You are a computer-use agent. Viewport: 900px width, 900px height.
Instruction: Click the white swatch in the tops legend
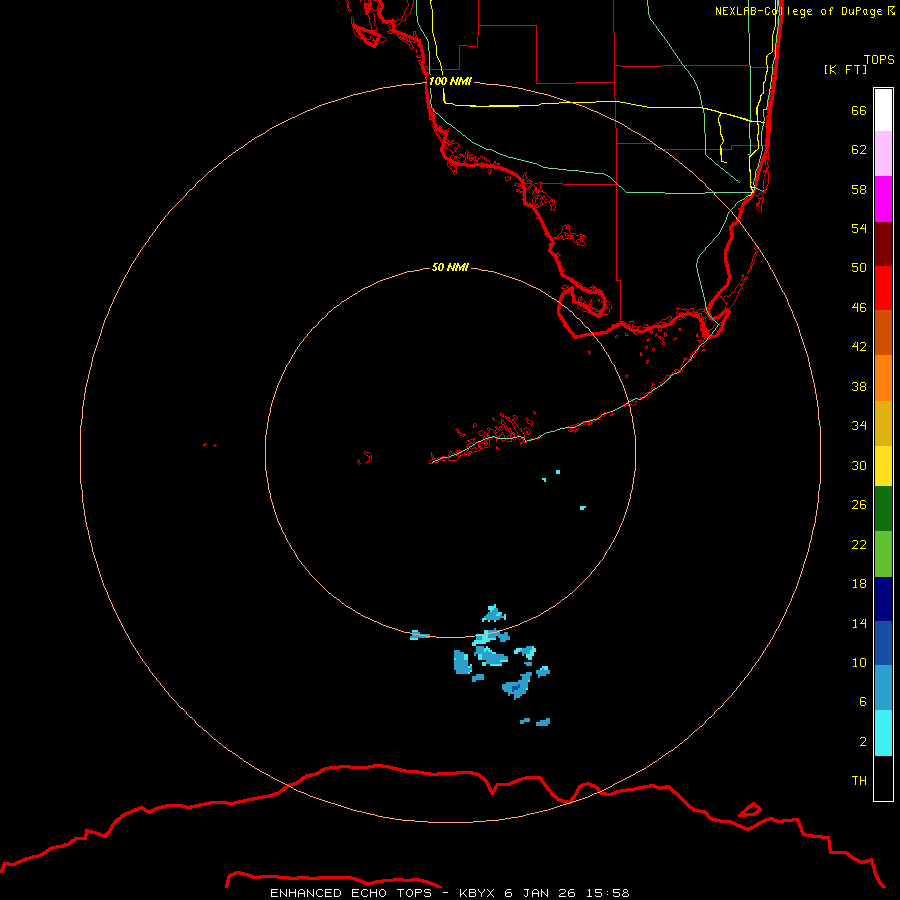pos(883,110)
